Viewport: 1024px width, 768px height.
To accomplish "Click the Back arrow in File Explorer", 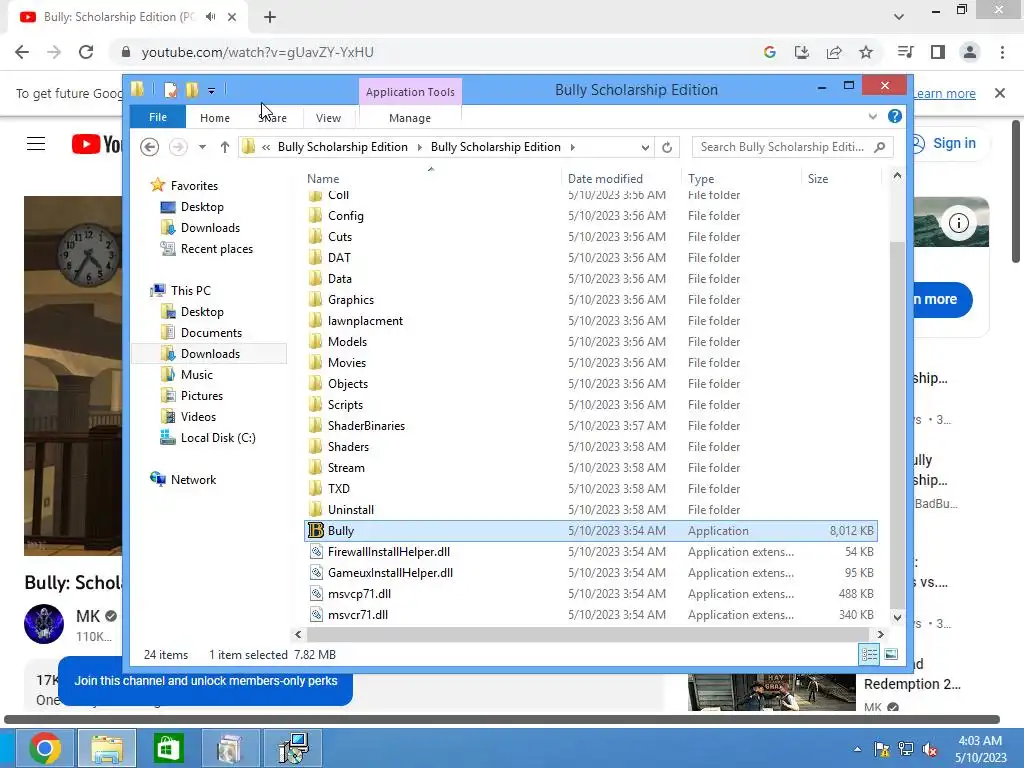I will click(150, 147).
